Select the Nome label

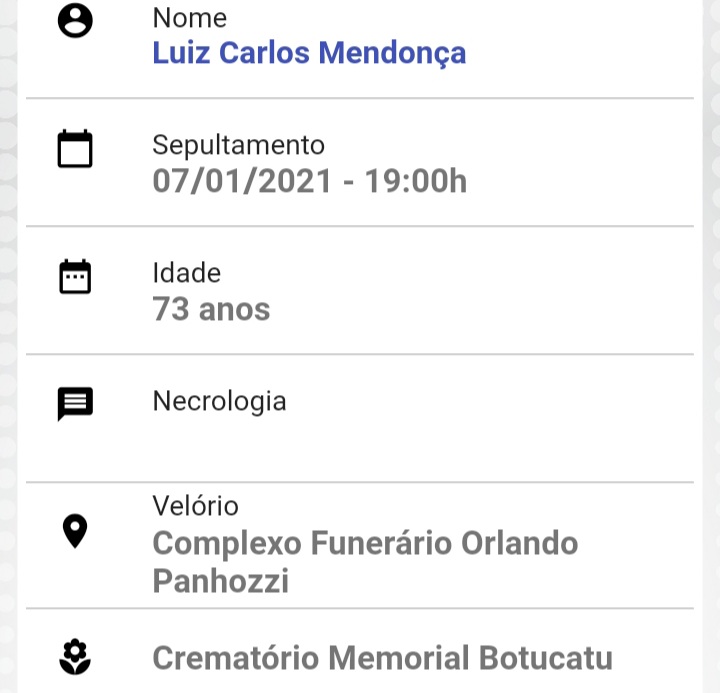coord(190,18)
